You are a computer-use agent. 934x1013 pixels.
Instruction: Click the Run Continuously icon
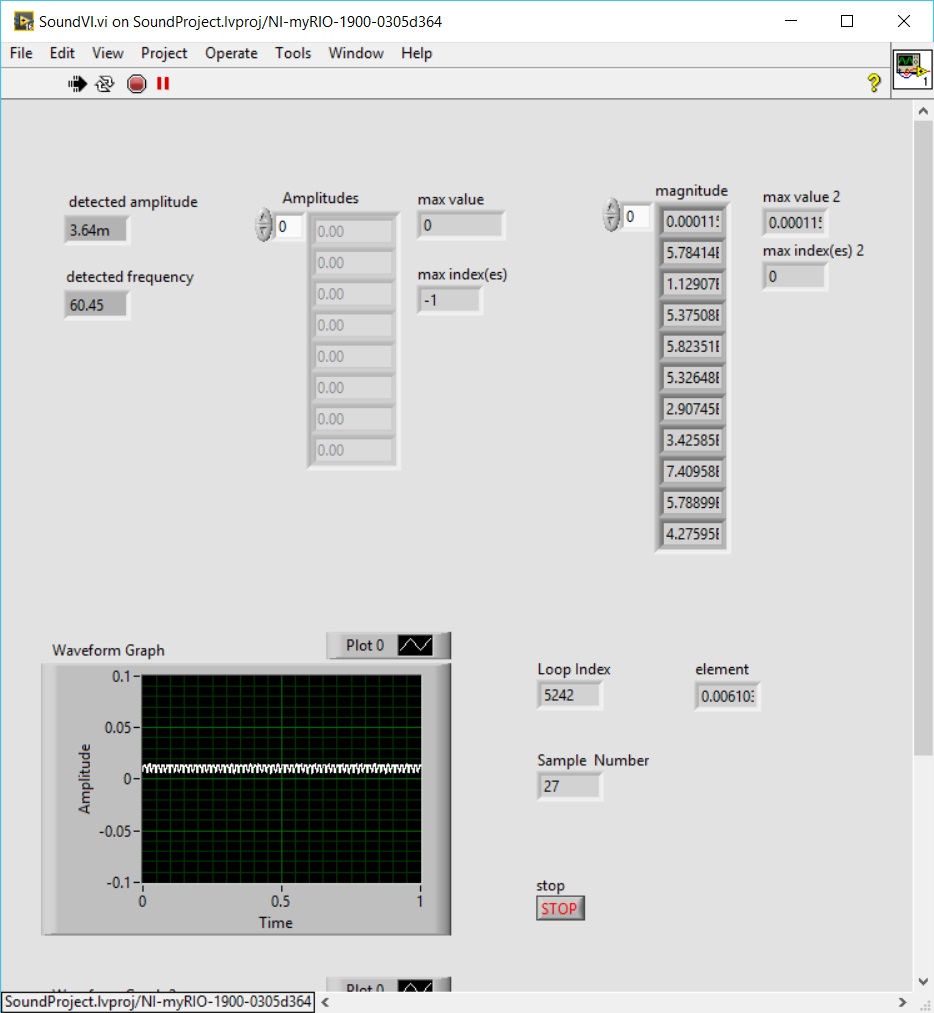tap(105, 84)
